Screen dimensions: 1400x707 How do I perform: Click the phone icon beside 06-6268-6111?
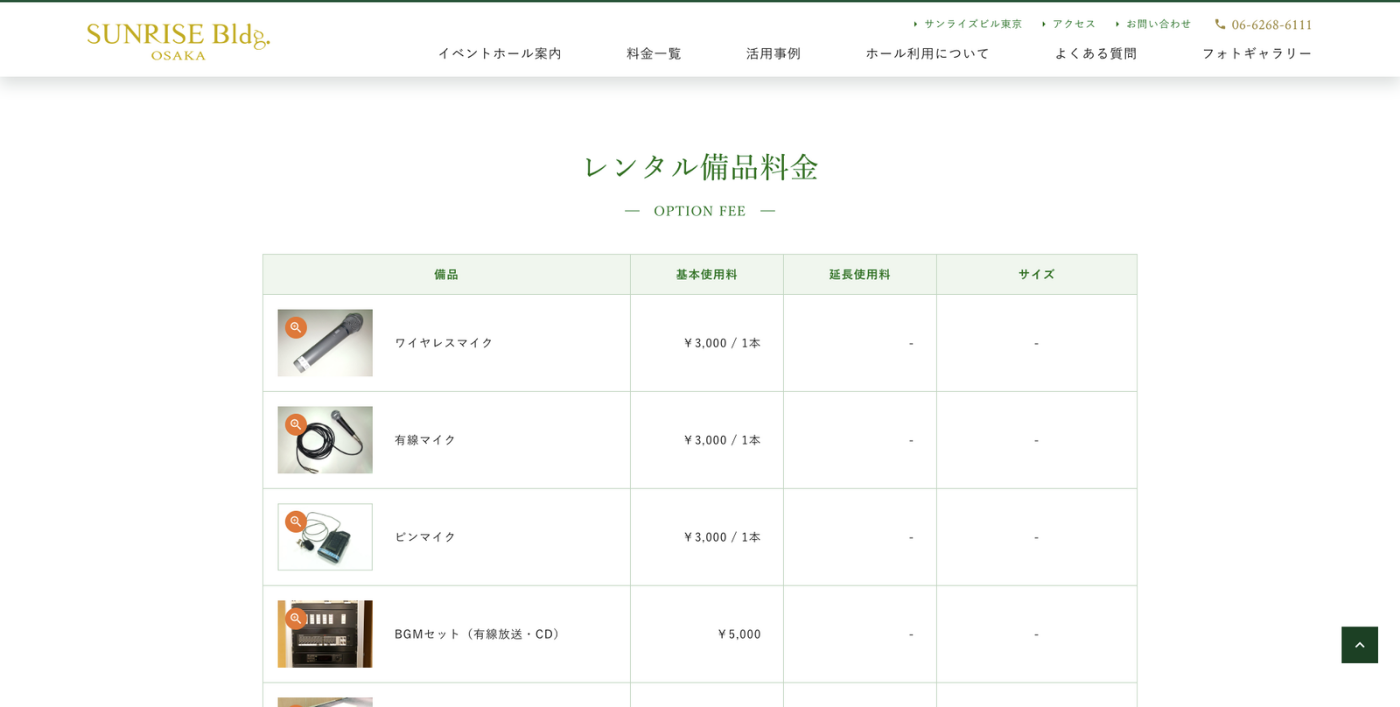1220,24
